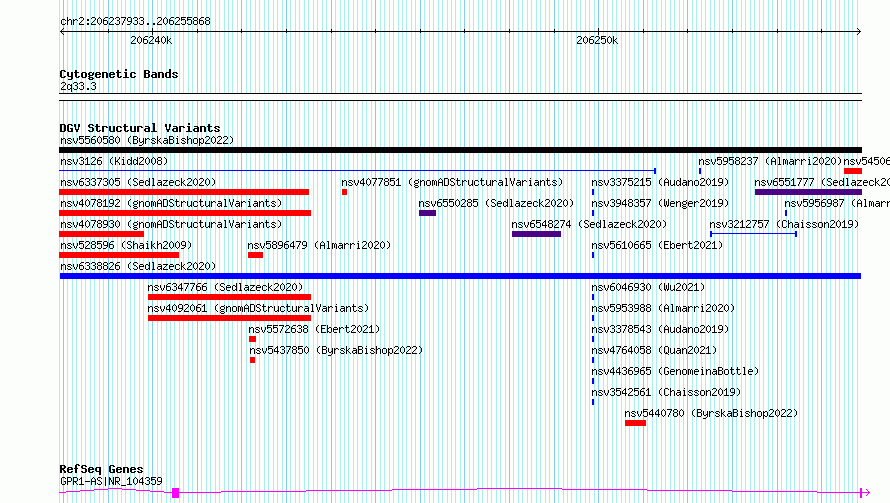The height and width of the screenshot is (503, 890).
Task: Click the DGV Structural Variants track title
Action: pos(140,128)
